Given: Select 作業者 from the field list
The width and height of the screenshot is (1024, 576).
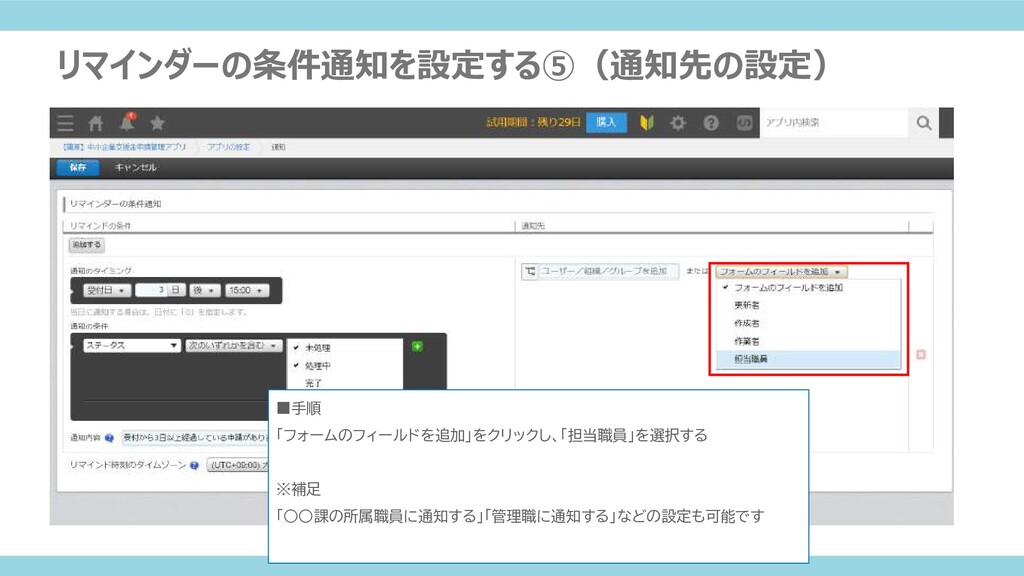Looking at the screenshot, I should [x=808, y=342].
